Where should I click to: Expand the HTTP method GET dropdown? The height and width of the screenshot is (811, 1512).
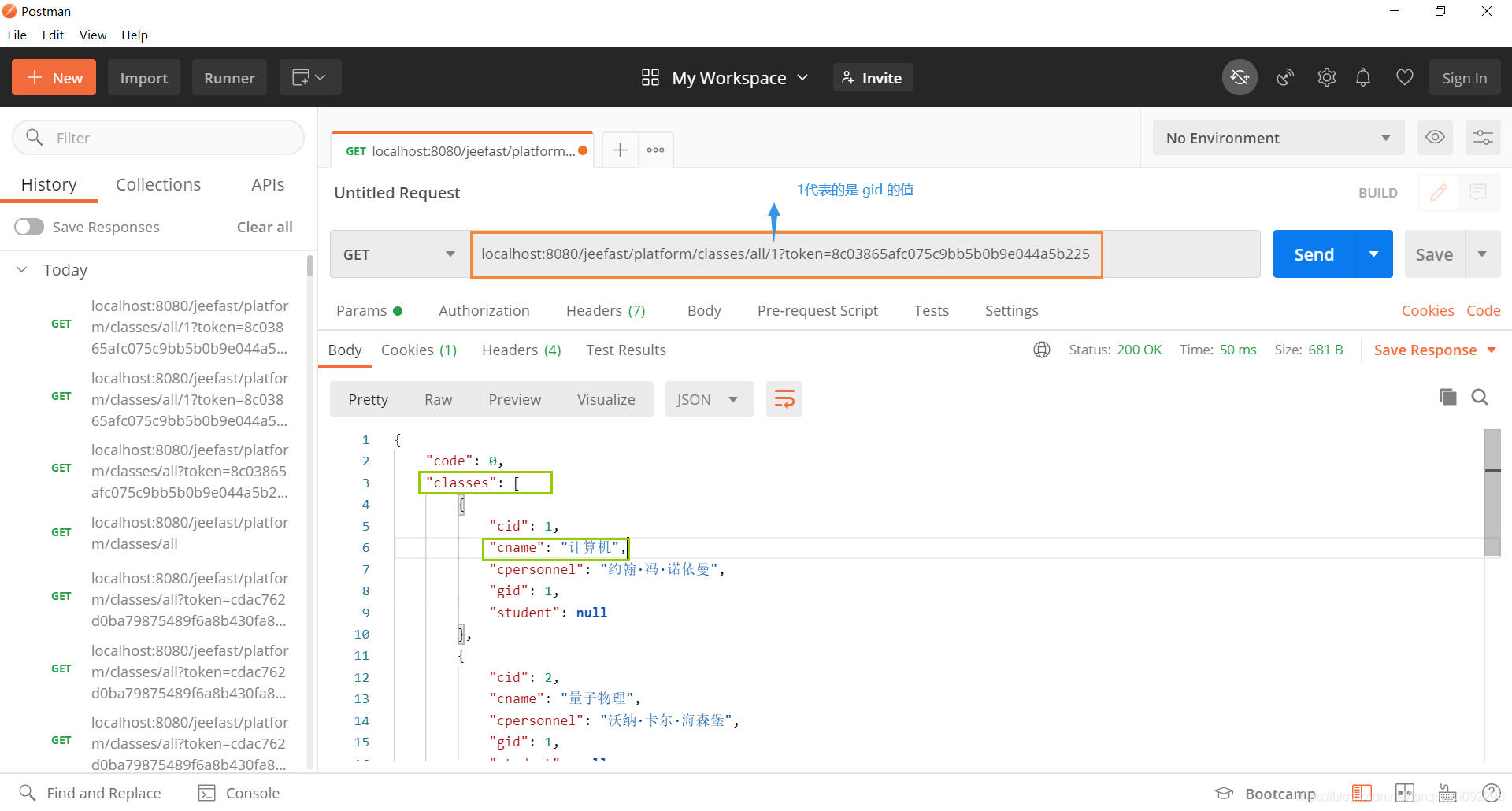(400, 254)
